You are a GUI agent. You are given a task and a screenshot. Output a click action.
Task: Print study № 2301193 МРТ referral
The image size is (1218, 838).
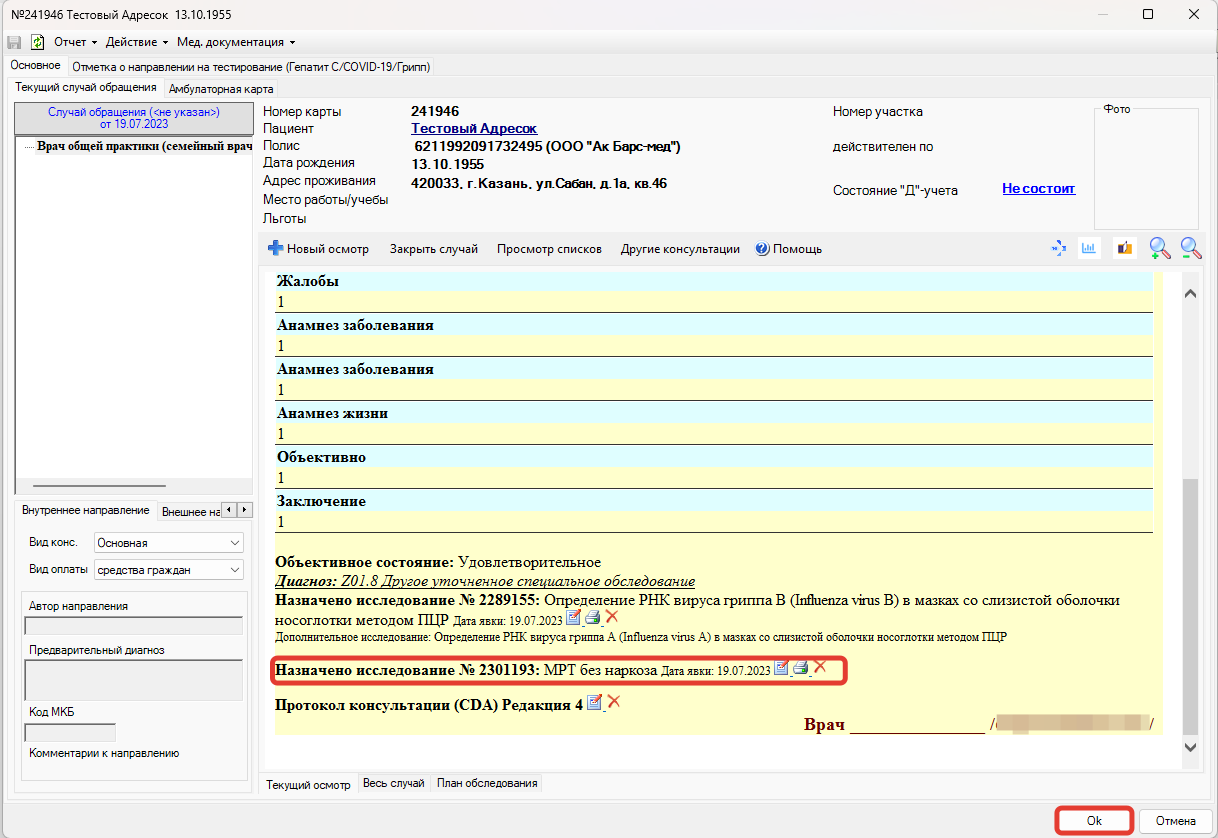click(801, 667)
